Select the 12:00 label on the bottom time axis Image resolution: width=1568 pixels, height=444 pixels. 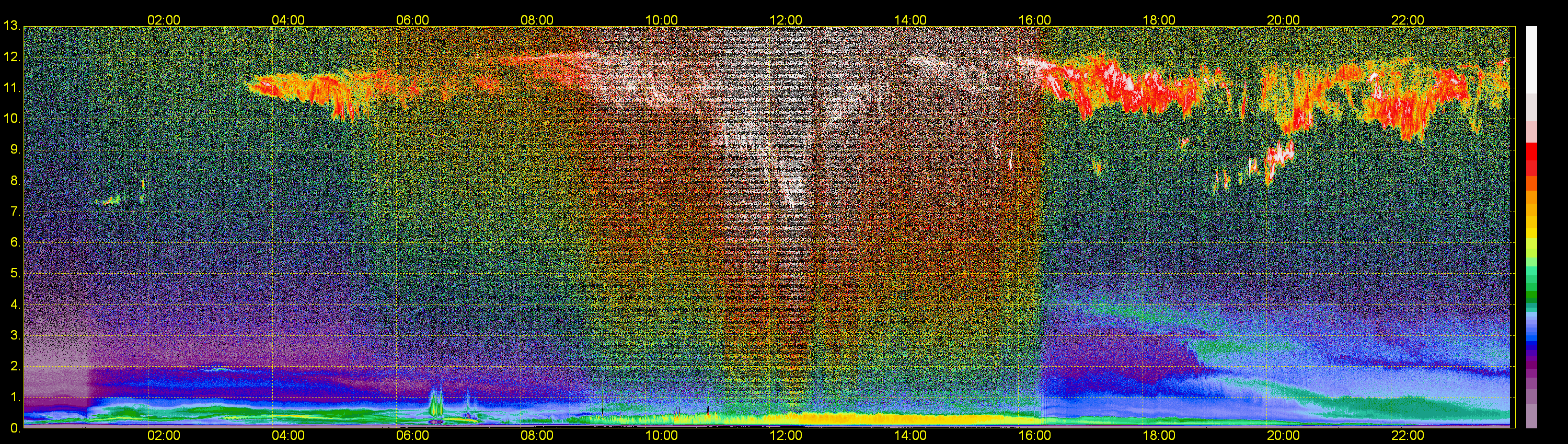(x=786, y=436)
